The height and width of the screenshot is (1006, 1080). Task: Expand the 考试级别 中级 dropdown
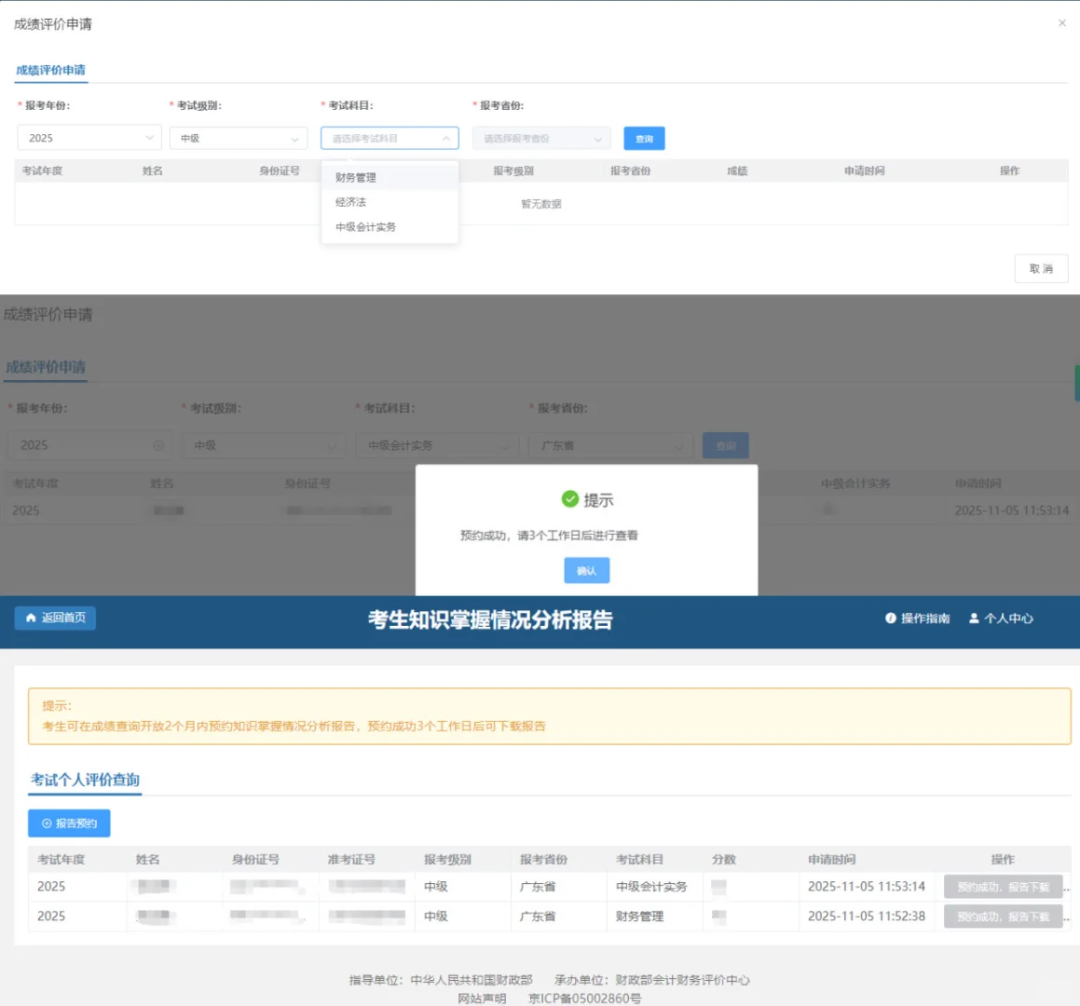click(238, 138)
